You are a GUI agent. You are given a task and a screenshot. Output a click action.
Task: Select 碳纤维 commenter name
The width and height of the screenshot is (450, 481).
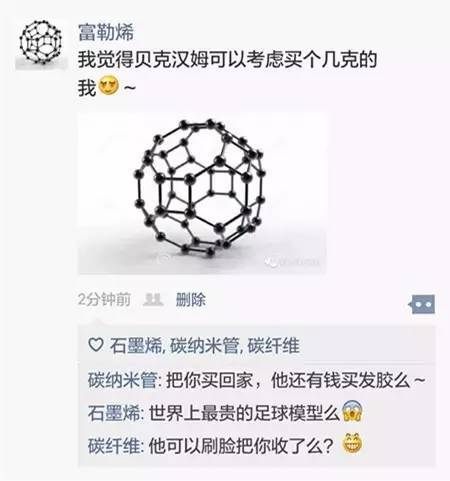(114, 445)
